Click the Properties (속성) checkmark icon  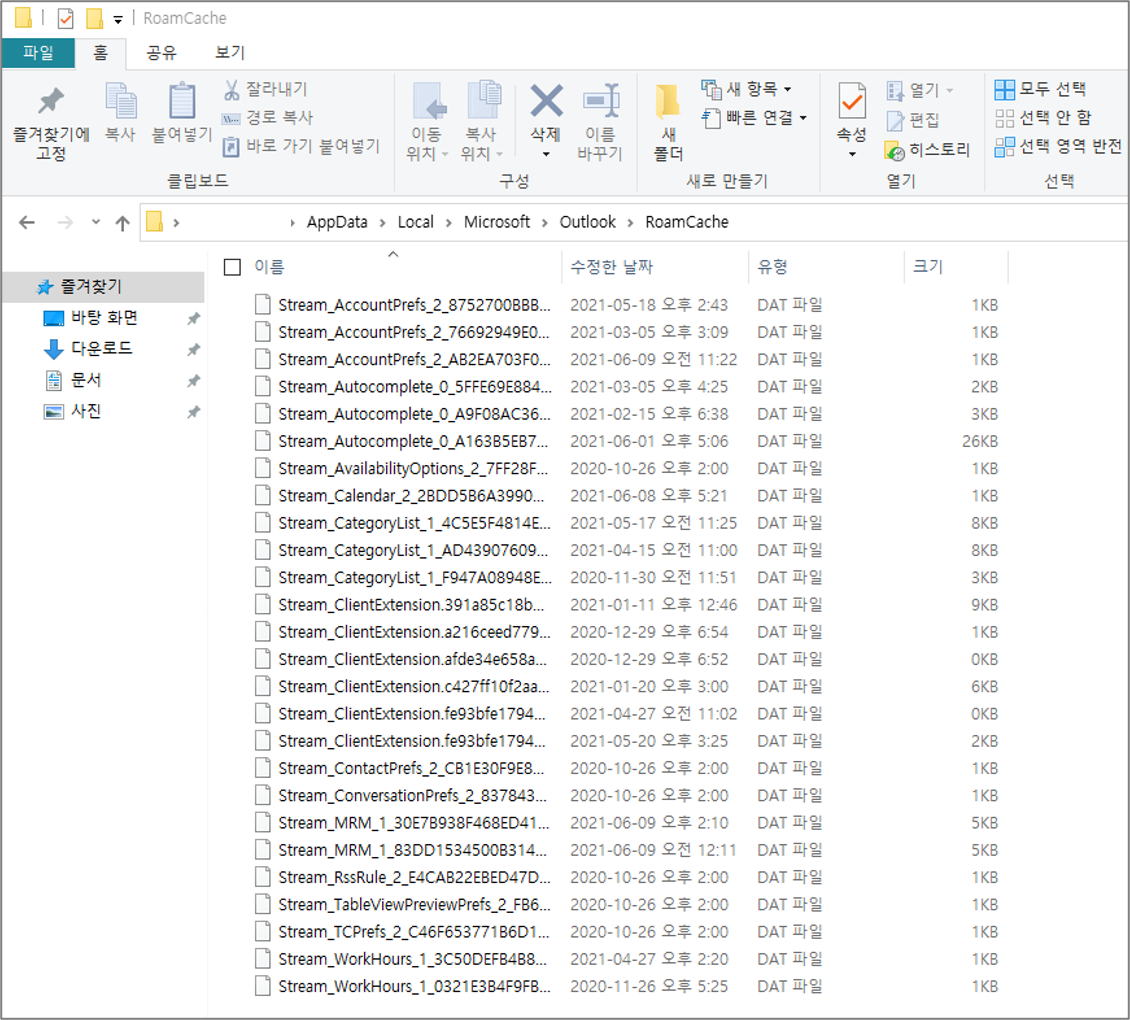(x=852, y=101)
